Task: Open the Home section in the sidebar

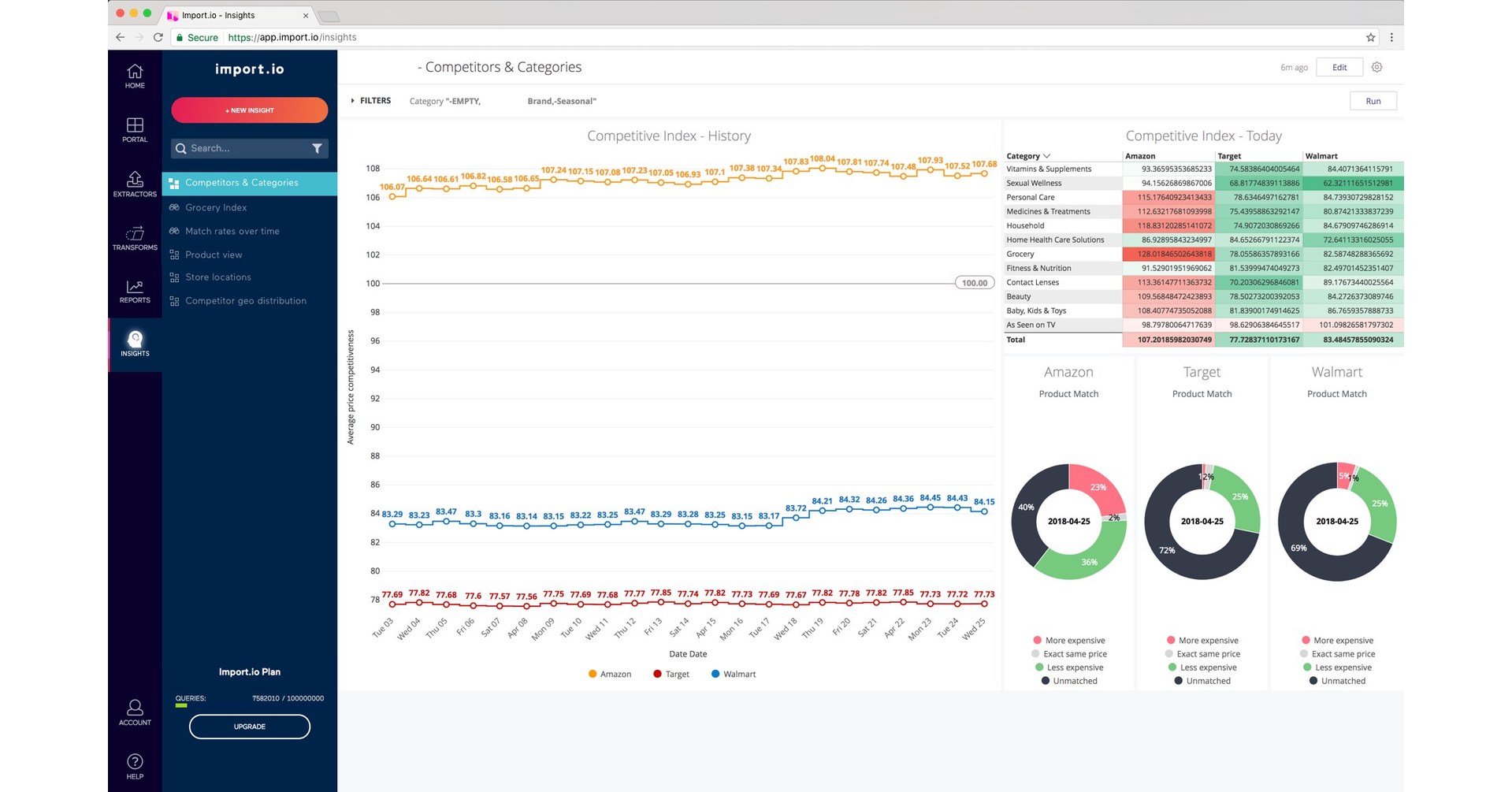Action: coord(134,75)
